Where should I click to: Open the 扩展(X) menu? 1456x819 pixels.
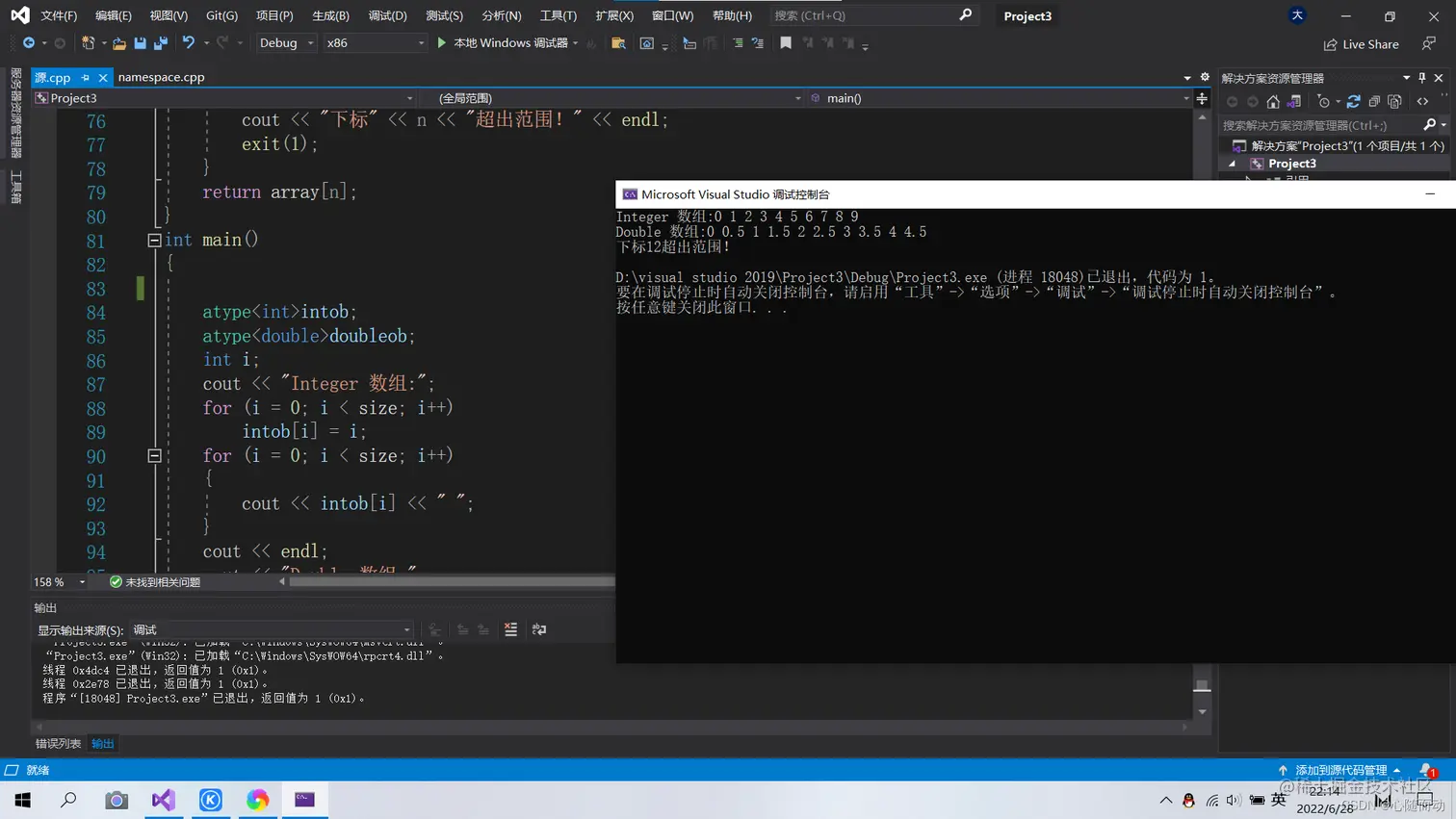(x=614, y=15)
